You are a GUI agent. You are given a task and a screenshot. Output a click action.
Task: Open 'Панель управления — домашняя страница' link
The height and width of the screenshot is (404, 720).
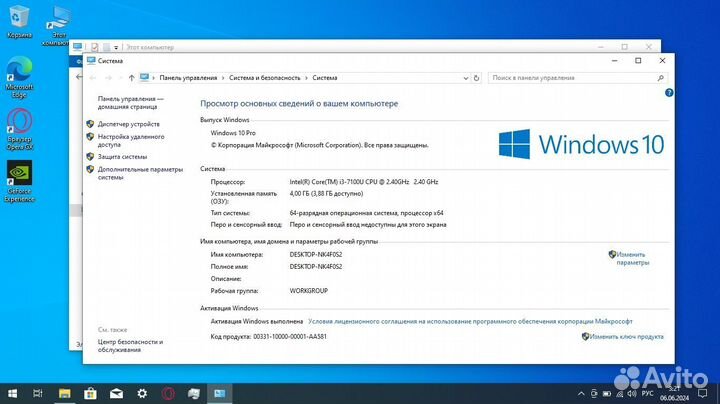(131, 102)
